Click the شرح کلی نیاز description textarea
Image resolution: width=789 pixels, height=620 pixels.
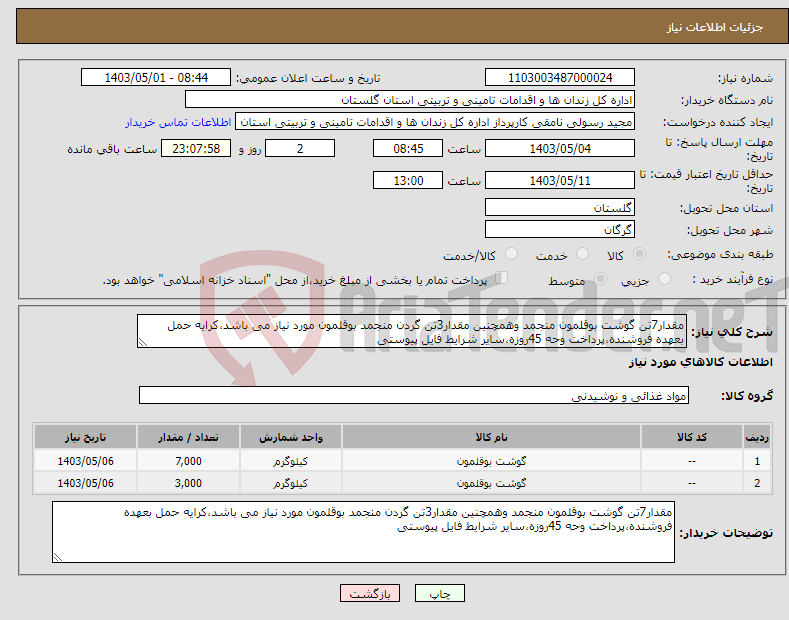click(x=412, y=331)
